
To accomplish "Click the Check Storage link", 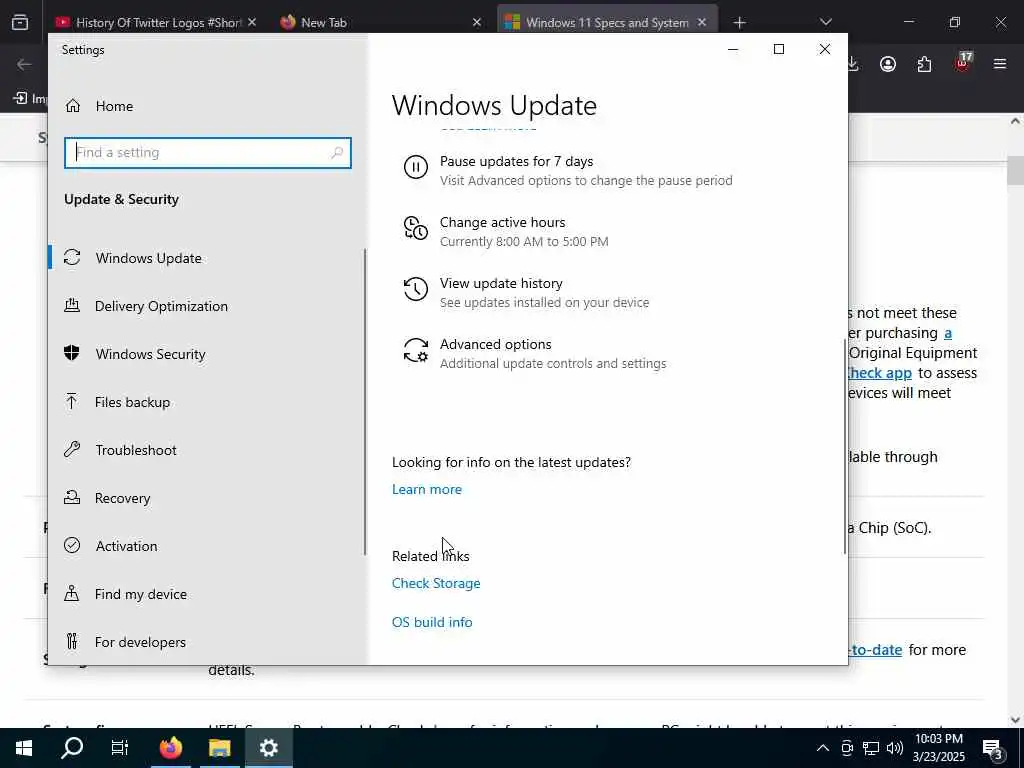I will point(436,583).
